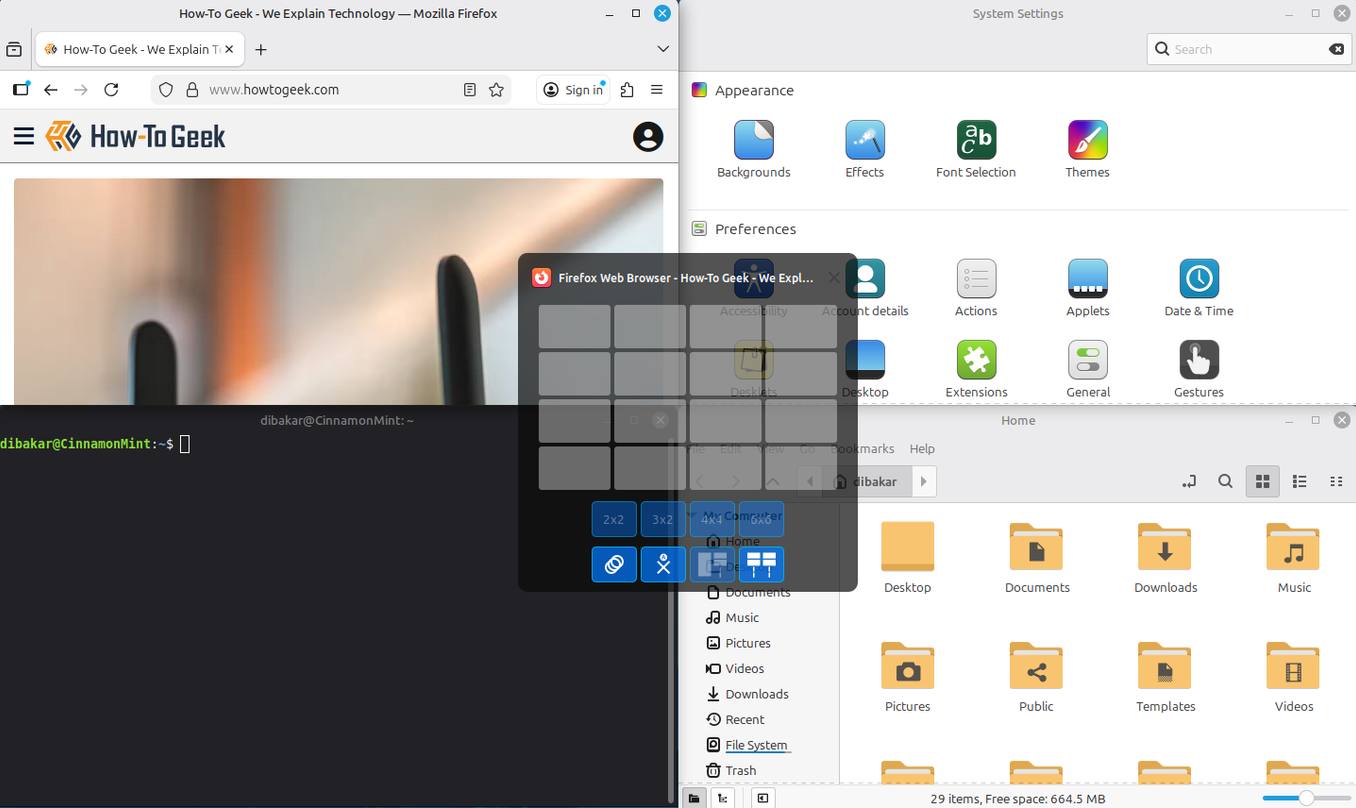
Task: Show tree view sidebar via status bar button
Action: coord(722,798)
